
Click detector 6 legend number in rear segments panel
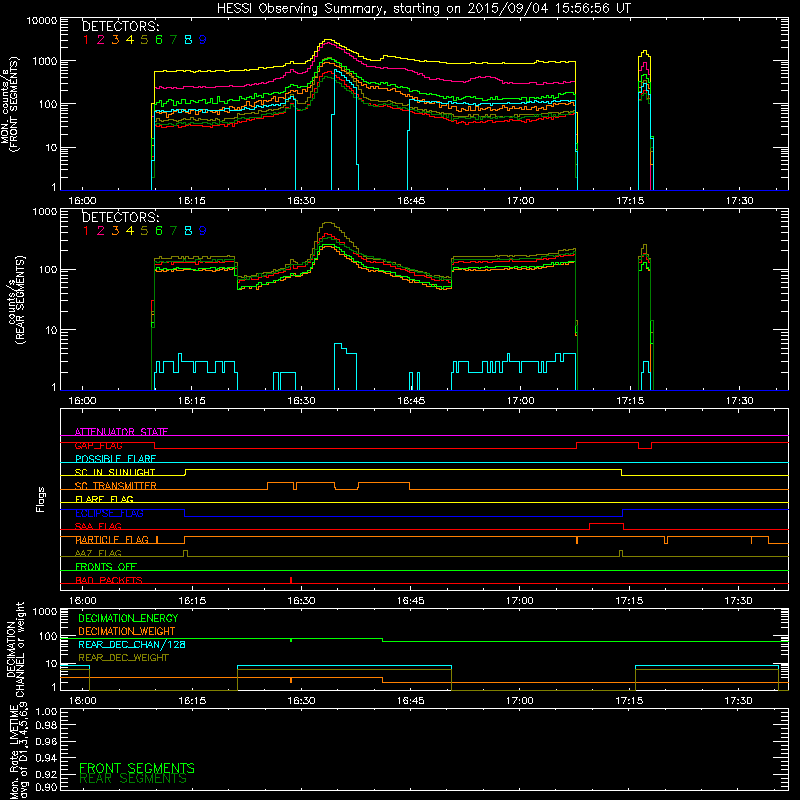pyautogui.click(x=159, y=231)
